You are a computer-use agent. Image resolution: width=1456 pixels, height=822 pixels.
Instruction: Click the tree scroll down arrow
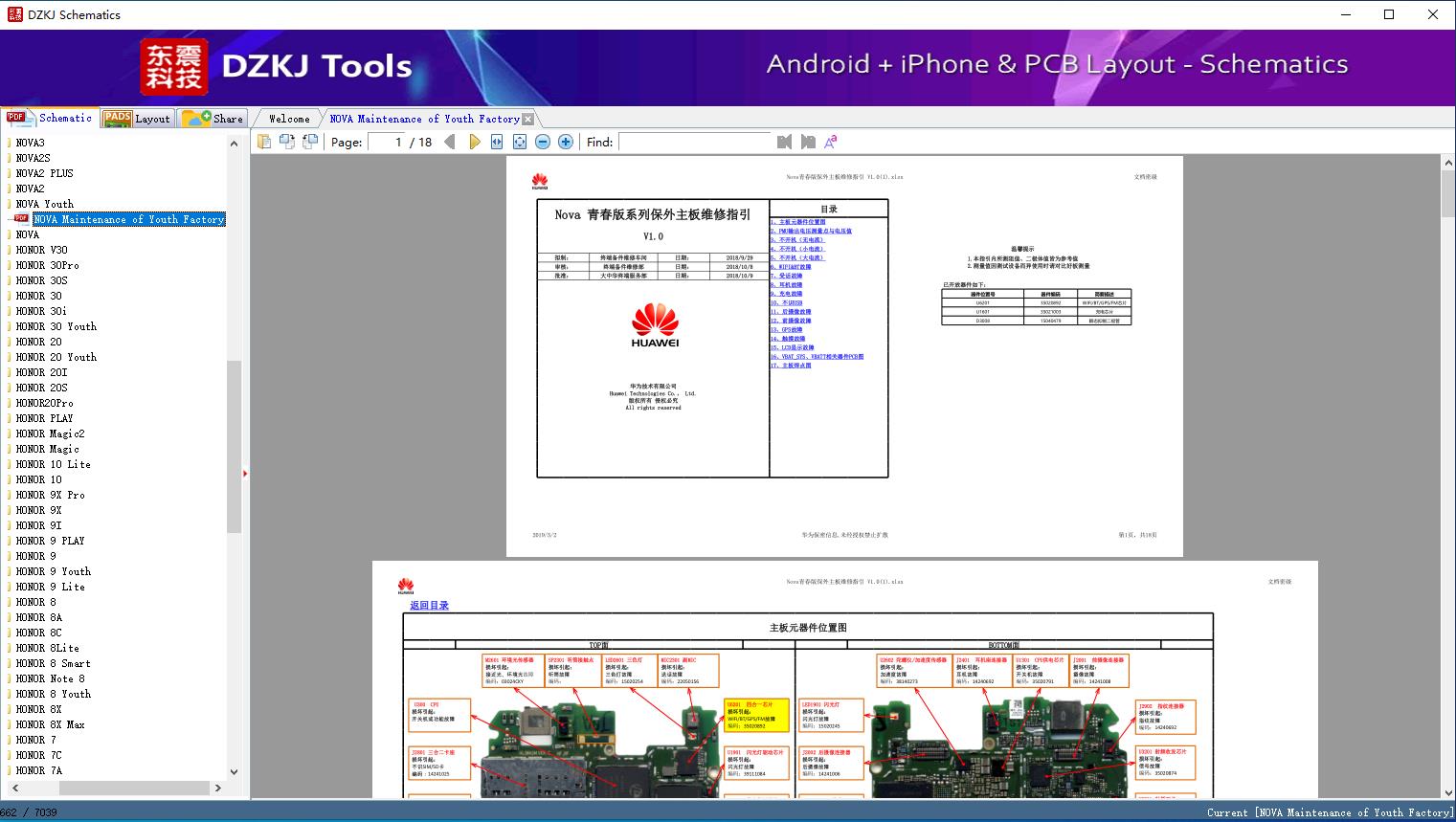pyautogui.click(x=234, y=771)
